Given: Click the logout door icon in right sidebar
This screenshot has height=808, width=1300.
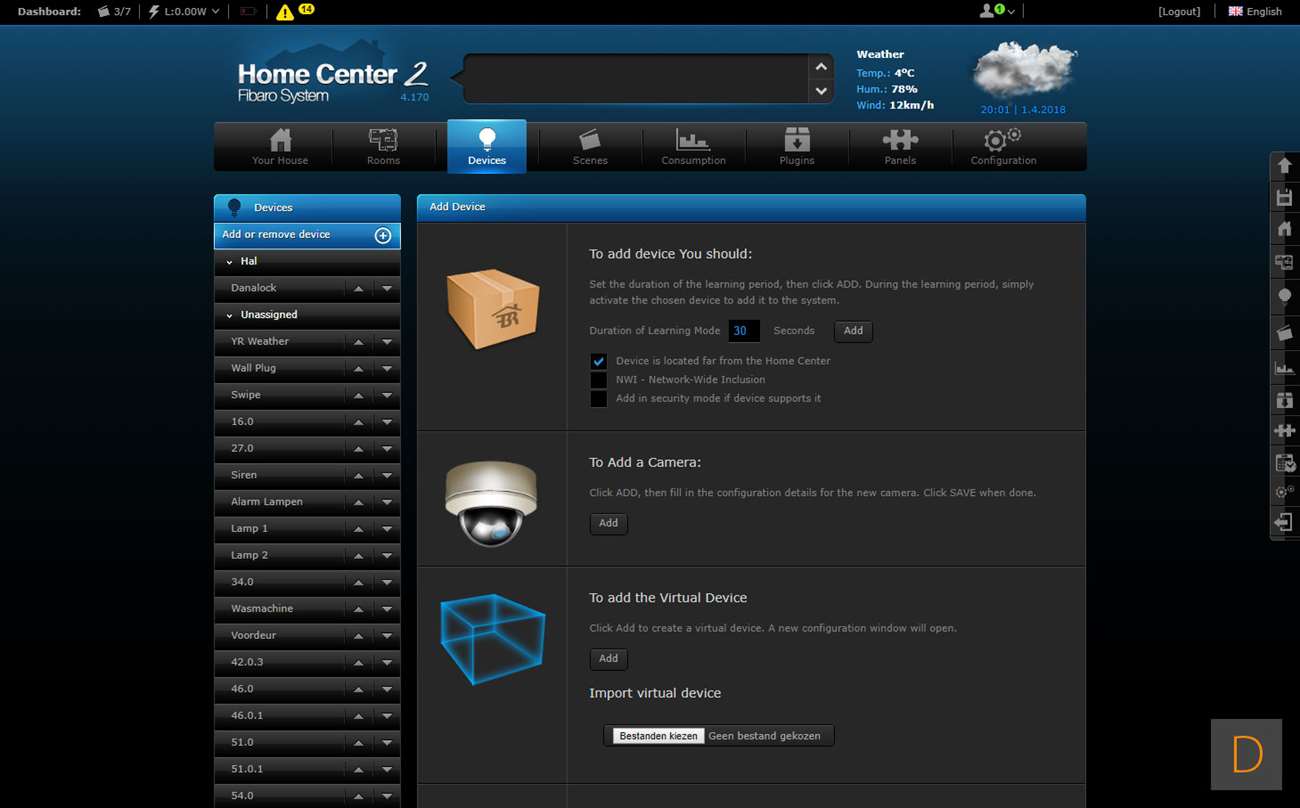Looking at the screenshot, I should (1284, 522).
